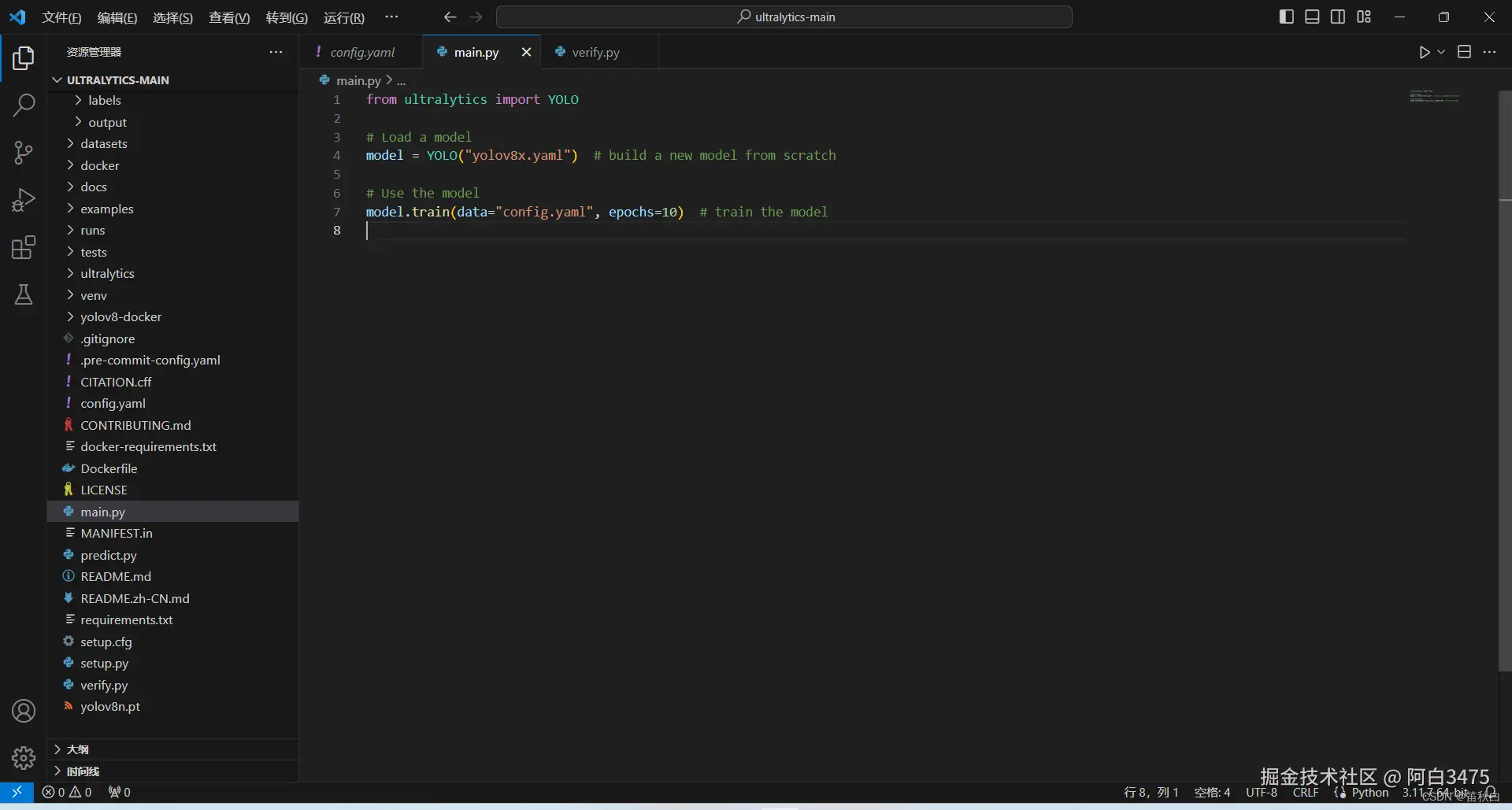Open Run and Debug view
1512x810 pixels.
coord(24,200)
